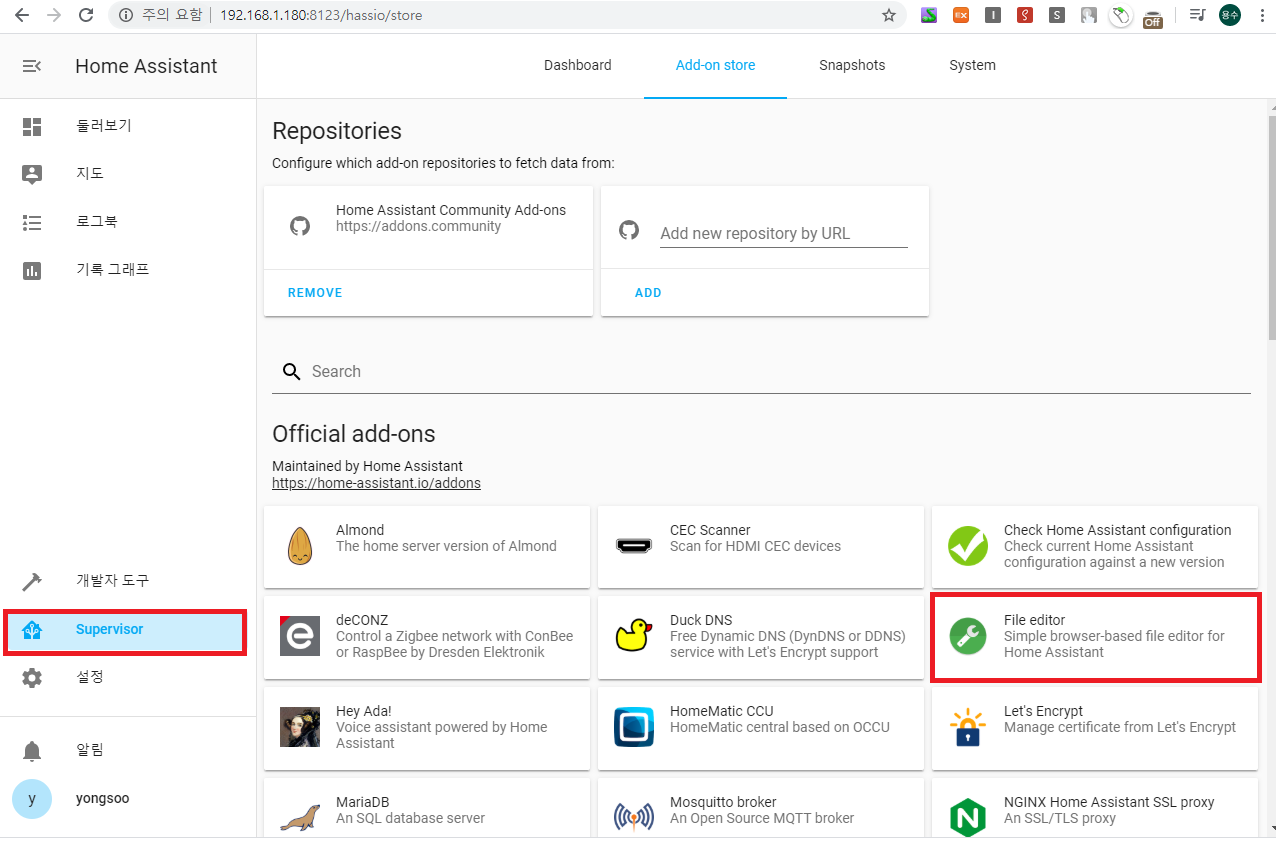The width and height of the screenshot is (1276, 841).
Task: Switch to the Snapshots tab
Action: coord(852,65)
